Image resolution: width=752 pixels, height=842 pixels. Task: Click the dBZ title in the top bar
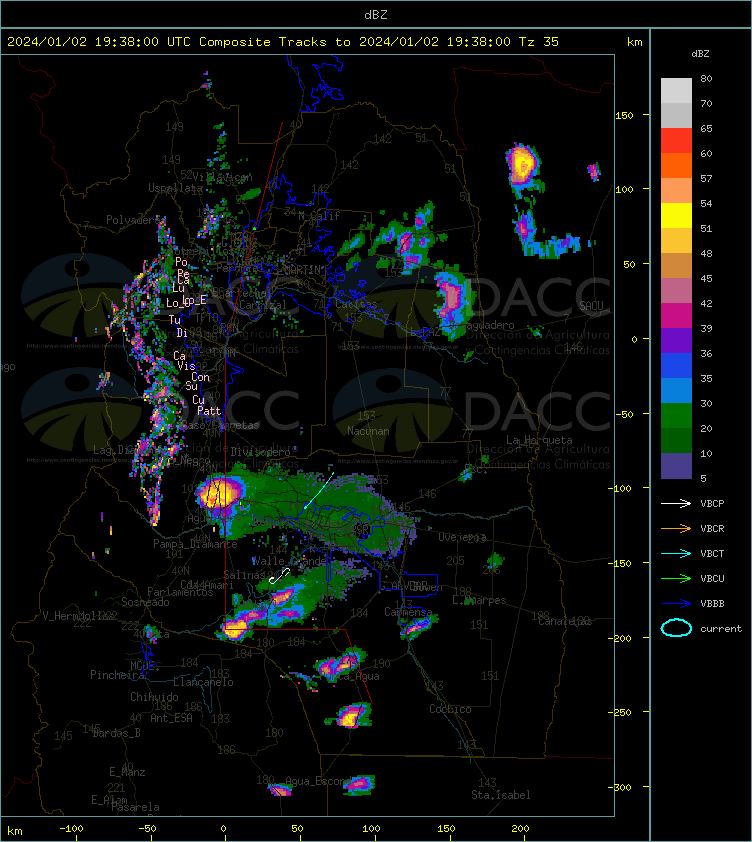(x=375, y=14)
